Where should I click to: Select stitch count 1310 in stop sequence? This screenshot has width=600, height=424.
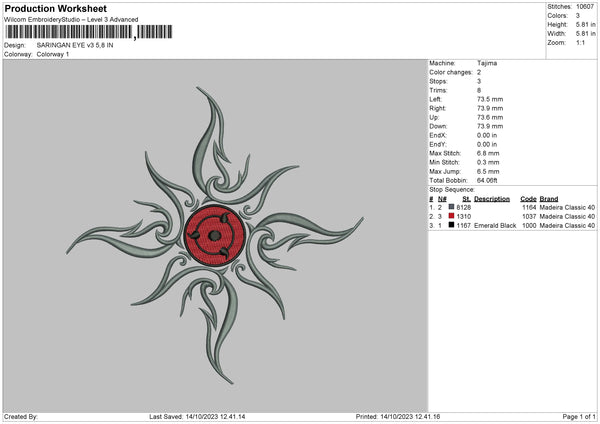[463, 217]
